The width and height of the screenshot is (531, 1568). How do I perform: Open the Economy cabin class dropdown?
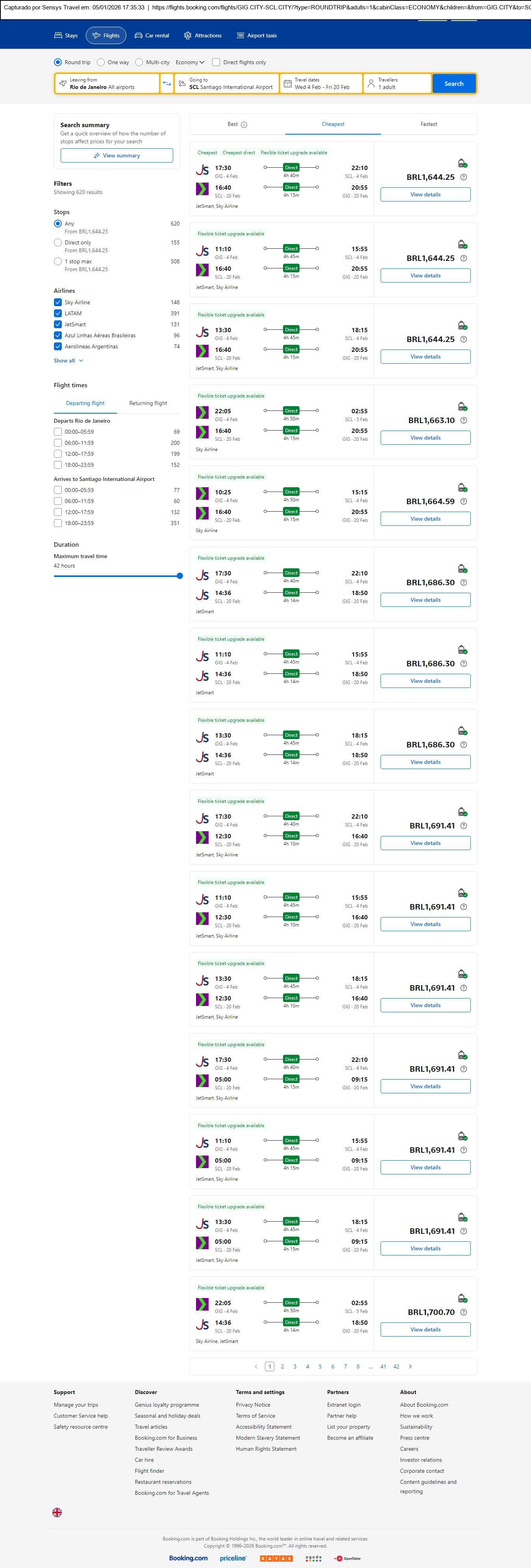pos(190,62)
